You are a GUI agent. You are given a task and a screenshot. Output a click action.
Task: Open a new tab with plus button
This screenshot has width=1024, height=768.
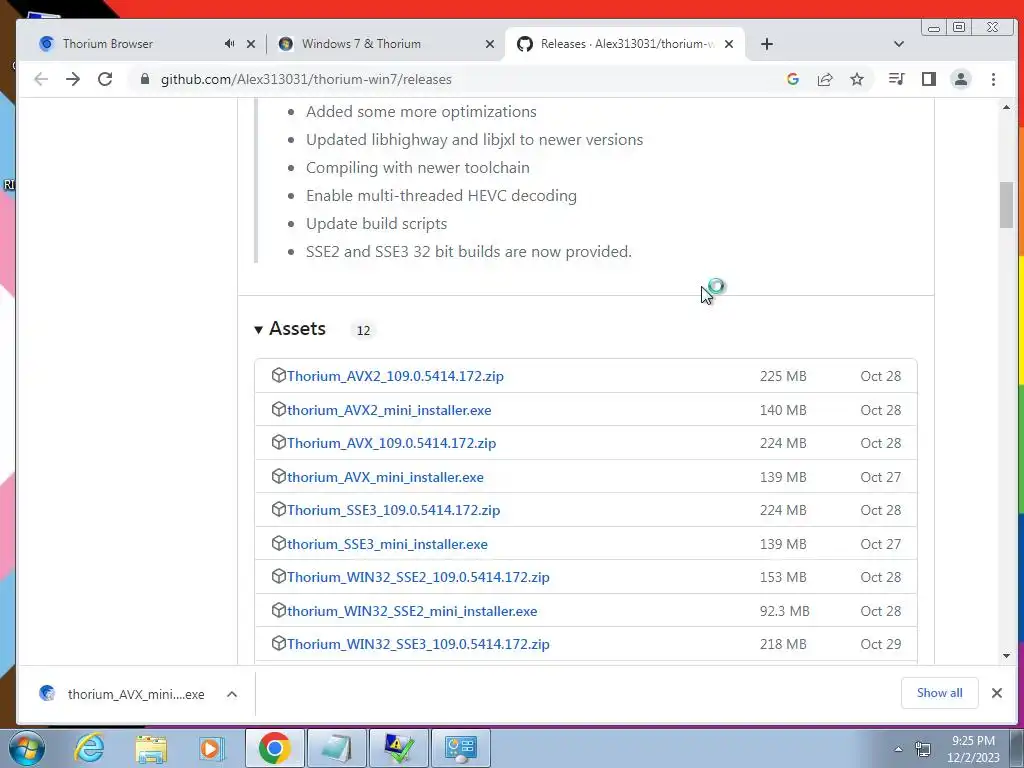coord(767,44)
